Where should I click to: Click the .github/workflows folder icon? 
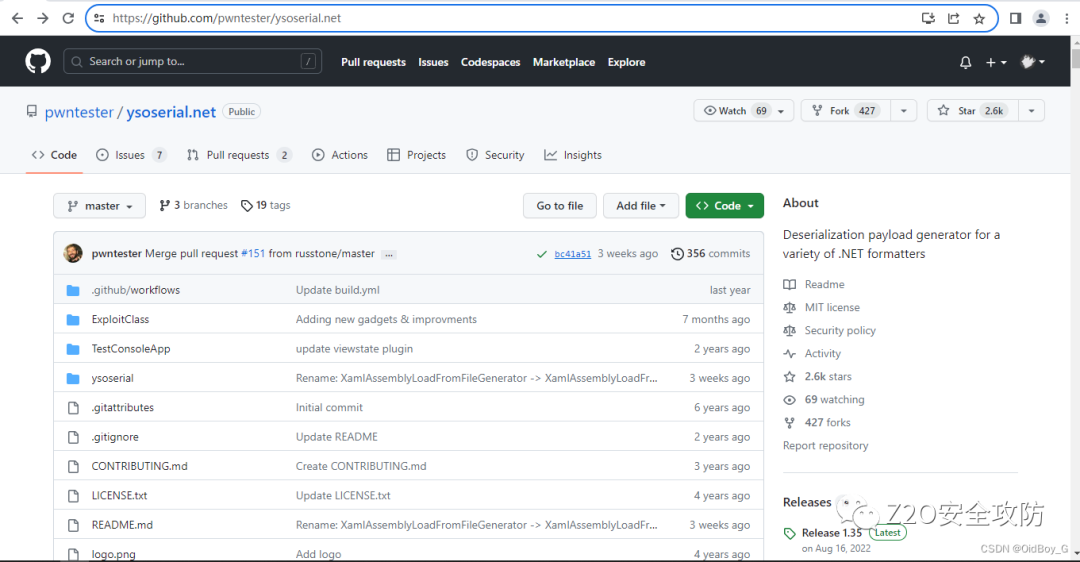click(73, 290)
